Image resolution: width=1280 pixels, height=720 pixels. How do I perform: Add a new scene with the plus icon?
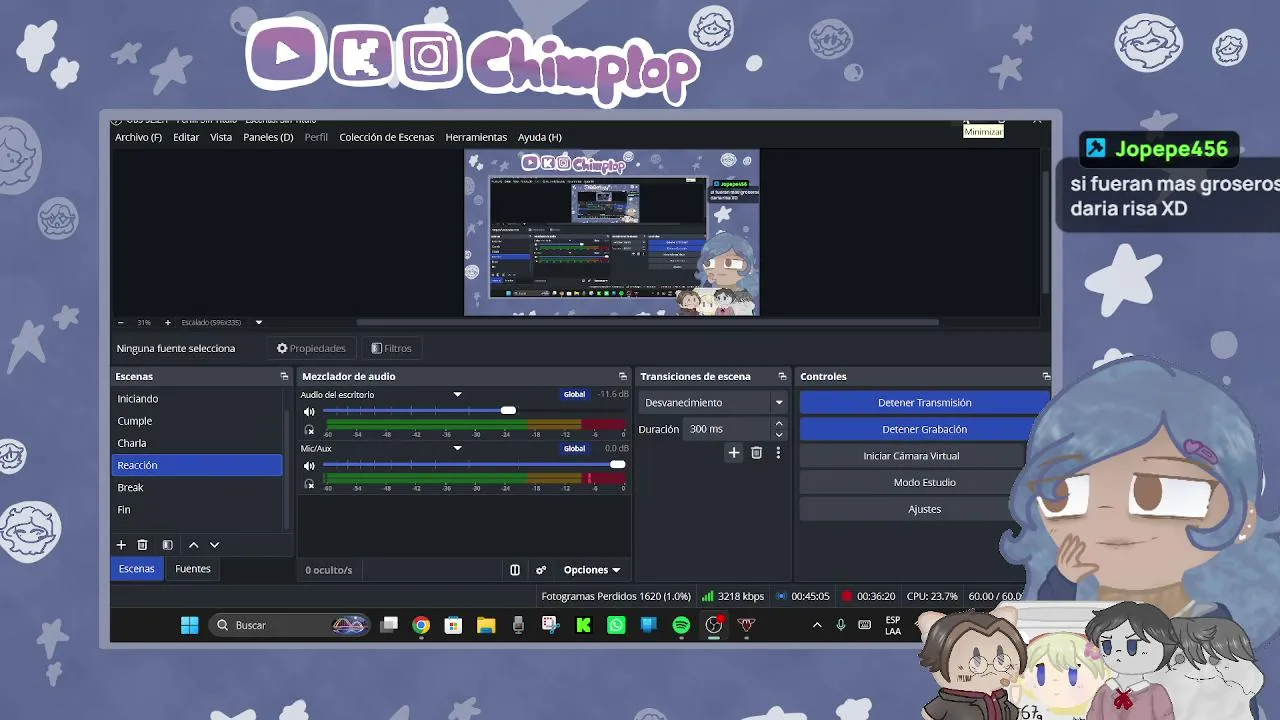[x=121, y=545]
